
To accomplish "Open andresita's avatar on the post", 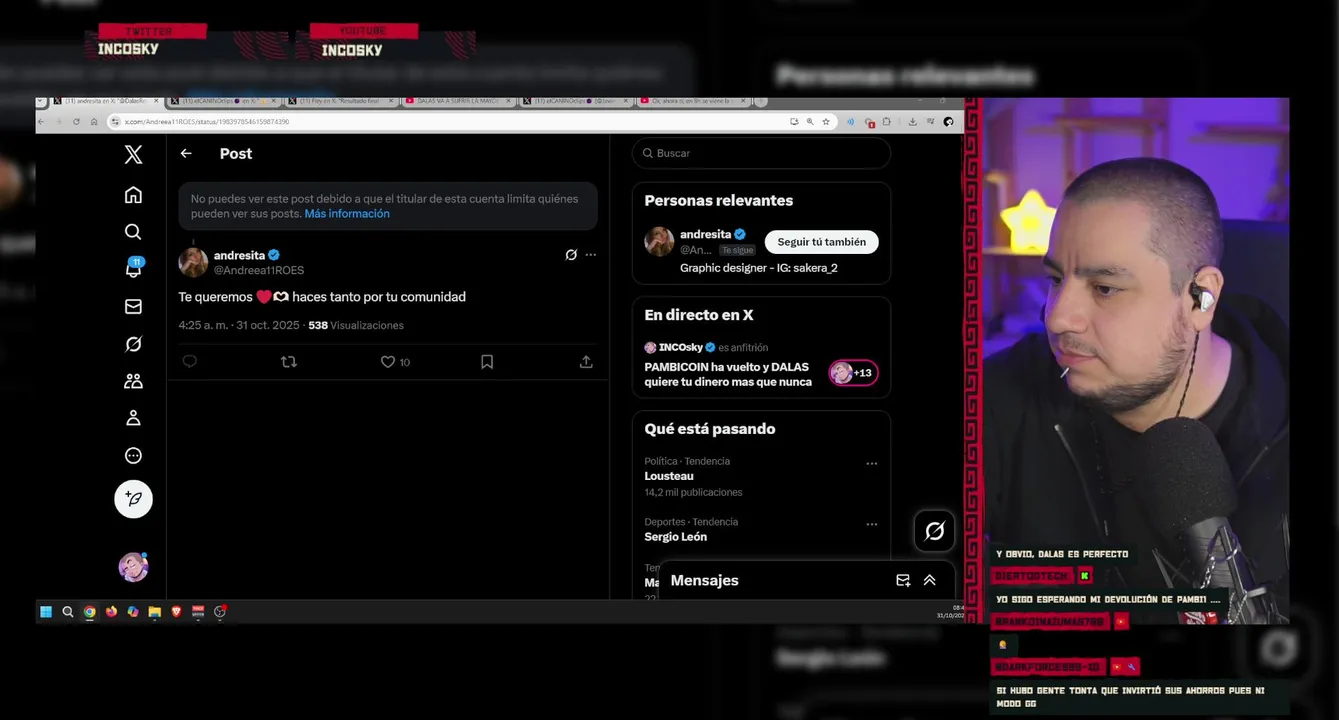I will [x=193, y=262].
